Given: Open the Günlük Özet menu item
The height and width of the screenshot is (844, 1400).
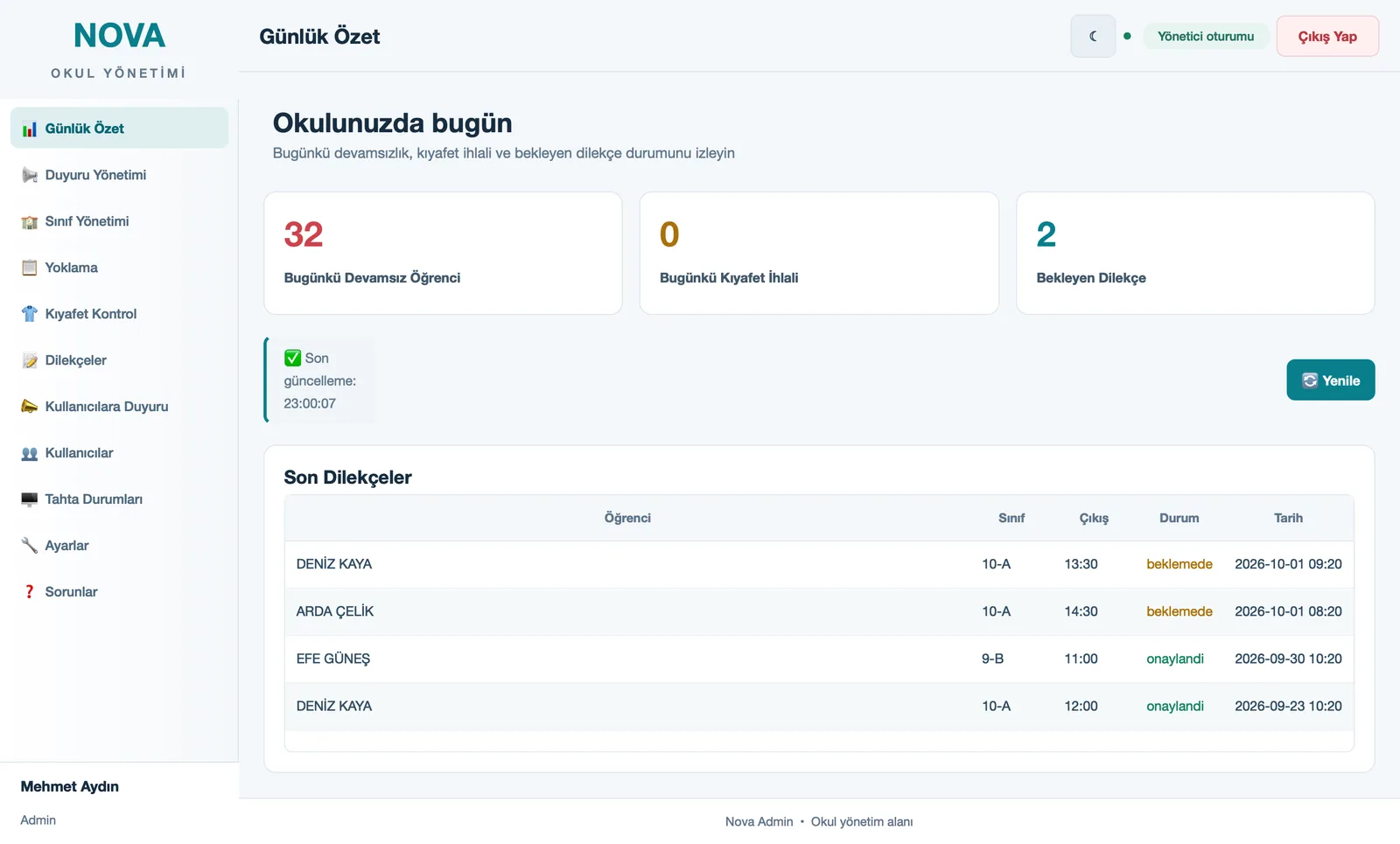Looking at the screenshot, I should point(119,129).
